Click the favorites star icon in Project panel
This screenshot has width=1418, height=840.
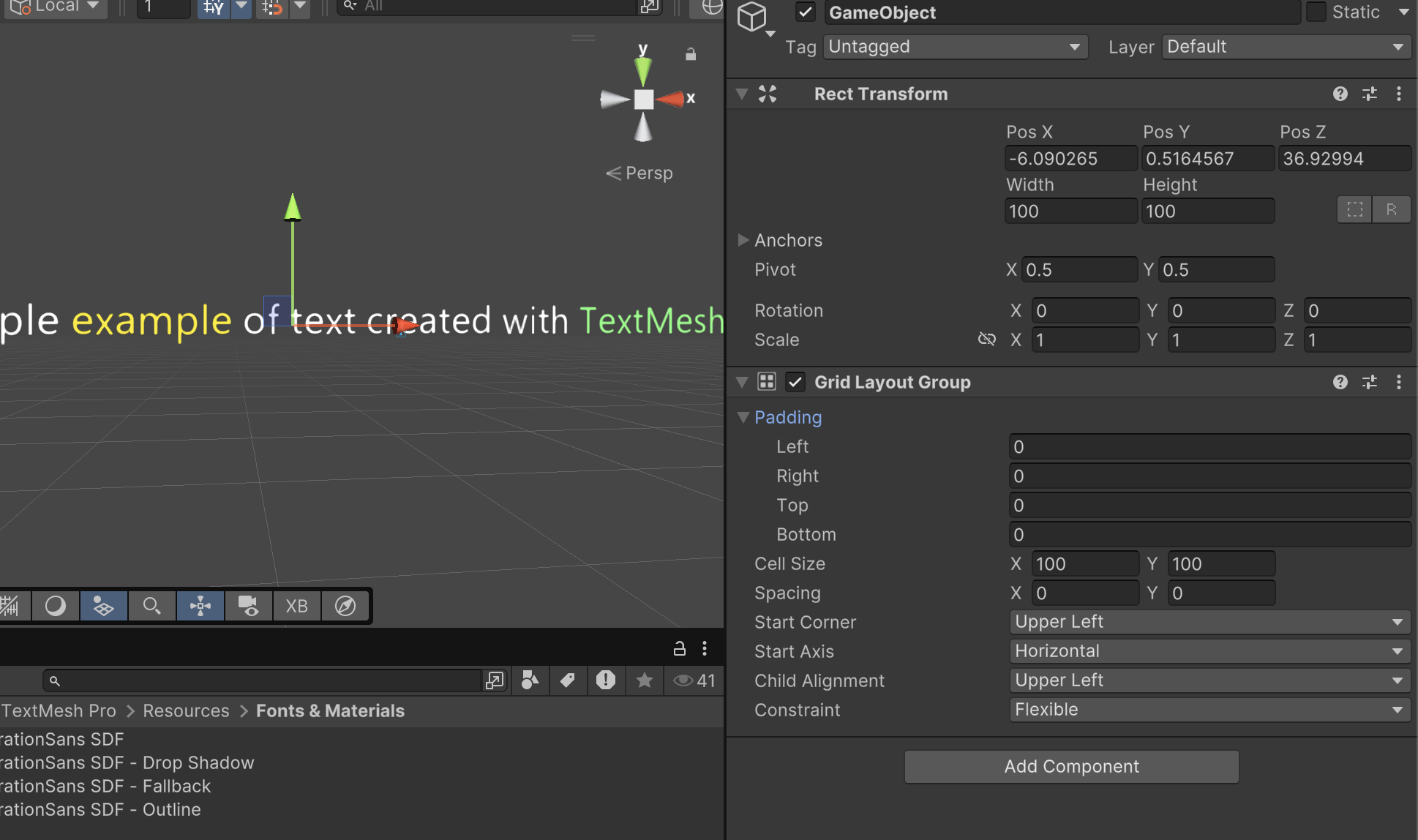pyautogui.click(x=644, y=680)
